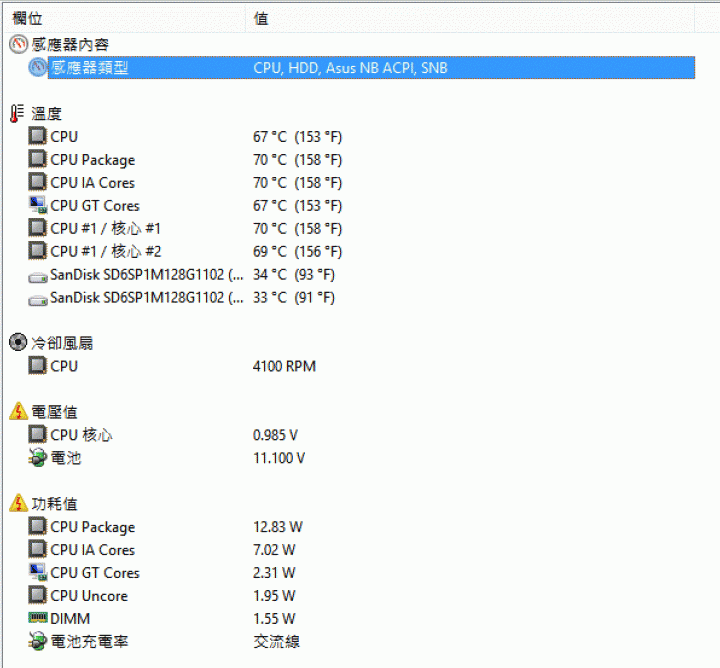Select the second SanDisk SD6SP1M128G1102 label
This screenshot has height=668, width=720.
pyautogui.click(x=147, y=298)
